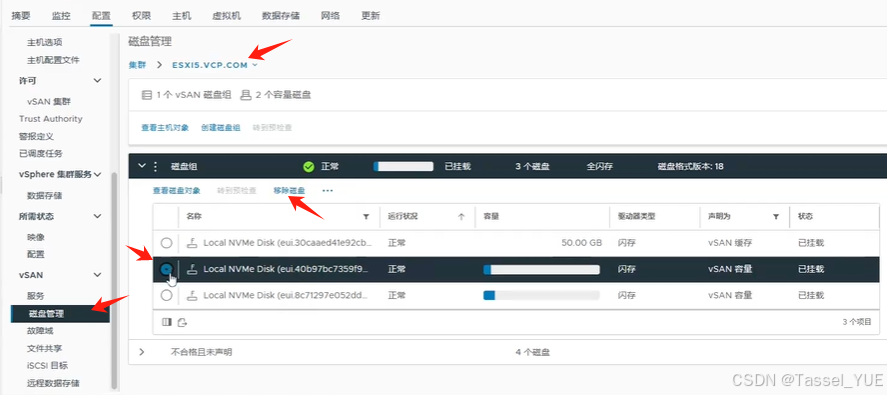Click the 磁盘组 header usage bar
This screenshot has width=887, height=395.
(403, 166)
